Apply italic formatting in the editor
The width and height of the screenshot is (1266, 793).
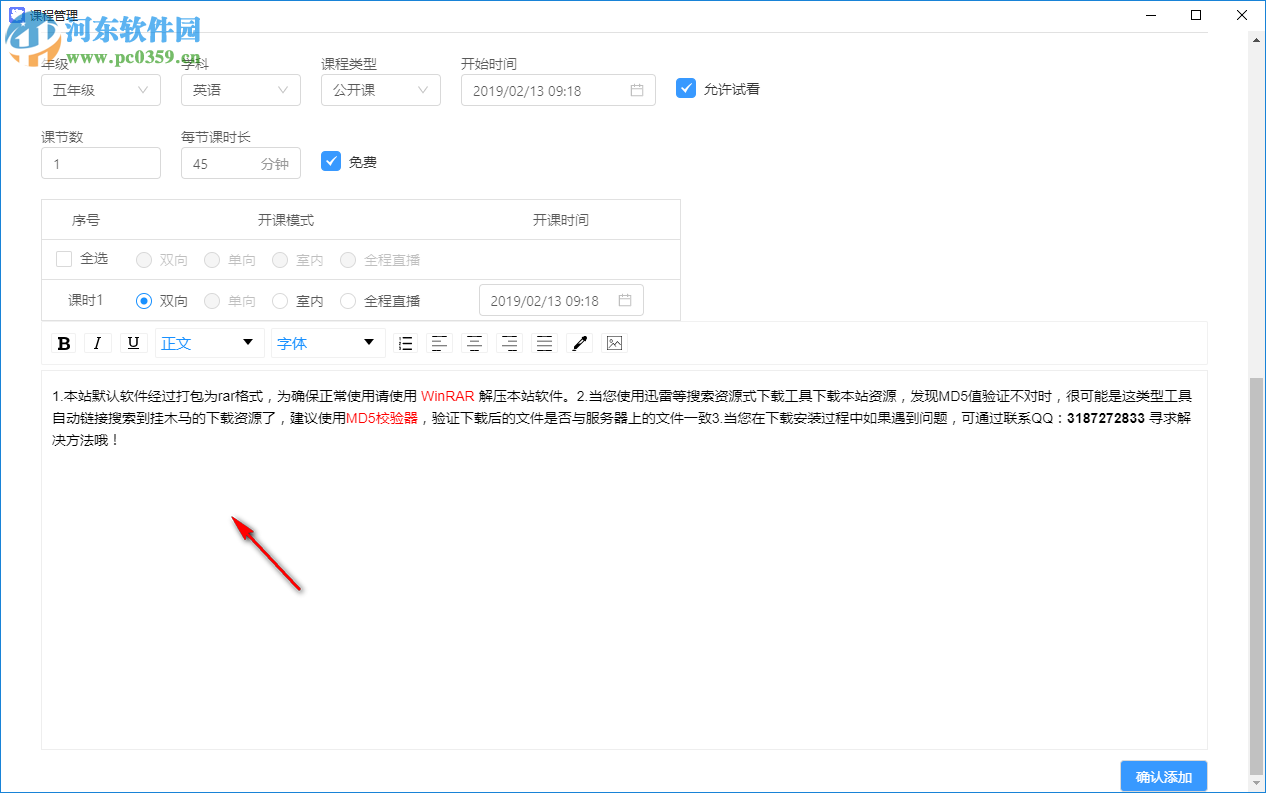[x=98, y=343]
